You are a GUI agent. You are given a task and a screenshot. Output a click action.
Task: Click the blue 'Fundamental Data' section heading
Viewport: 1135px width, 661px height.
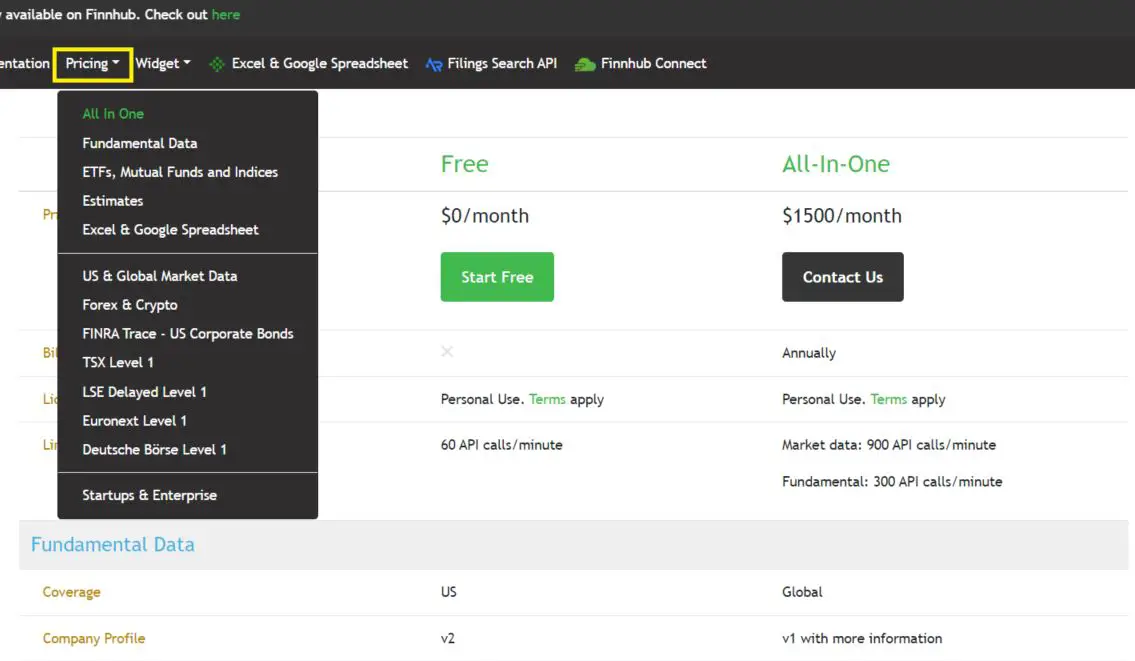[x=113, y=545]
